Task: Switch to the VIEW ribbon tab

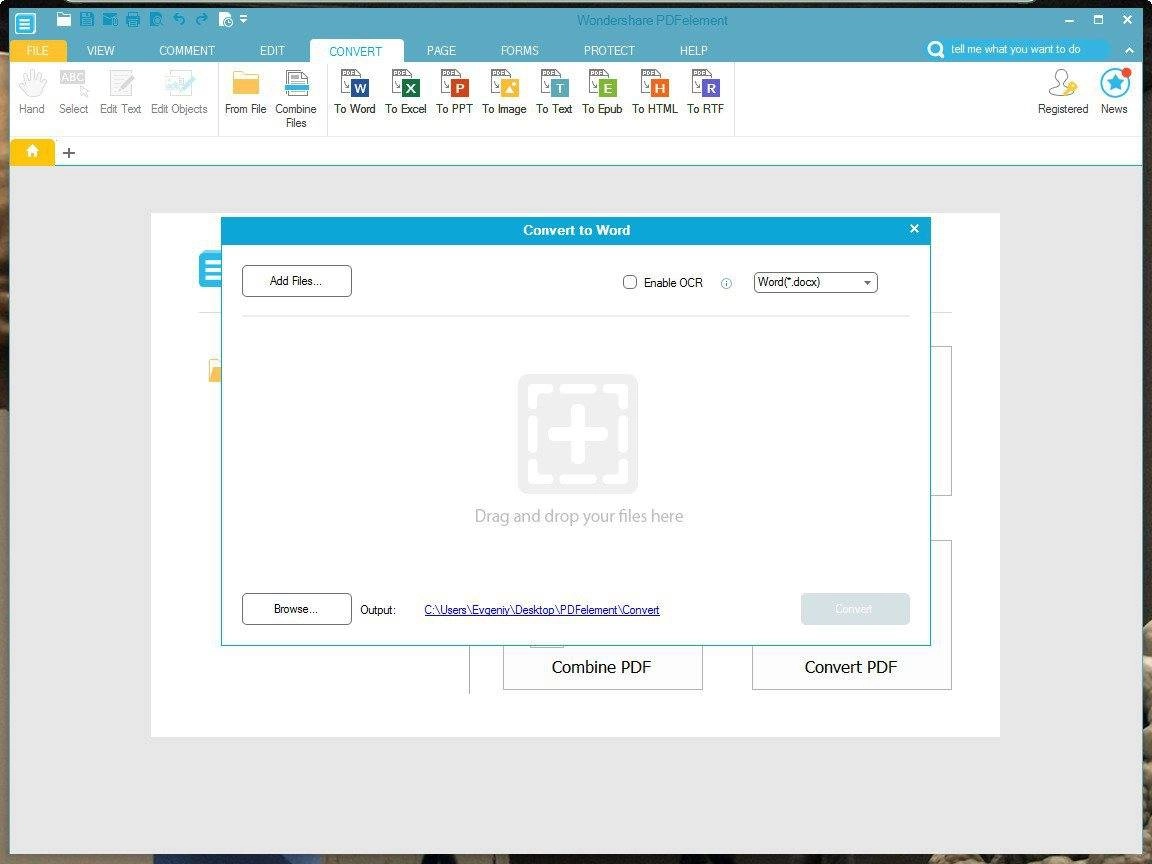Action: pos(101,51)
